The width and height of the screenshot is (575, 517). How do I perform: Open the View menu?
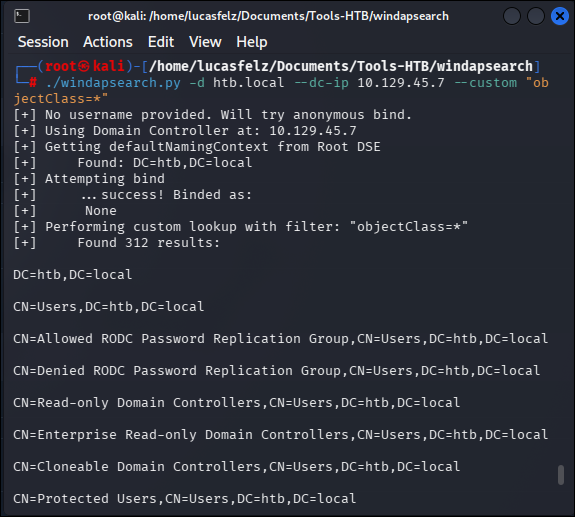(x=205, y=42)
